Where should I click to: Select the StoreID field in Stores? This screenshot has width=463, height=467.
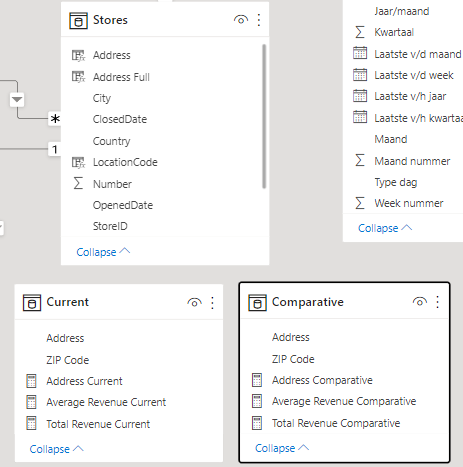point(110,226)
